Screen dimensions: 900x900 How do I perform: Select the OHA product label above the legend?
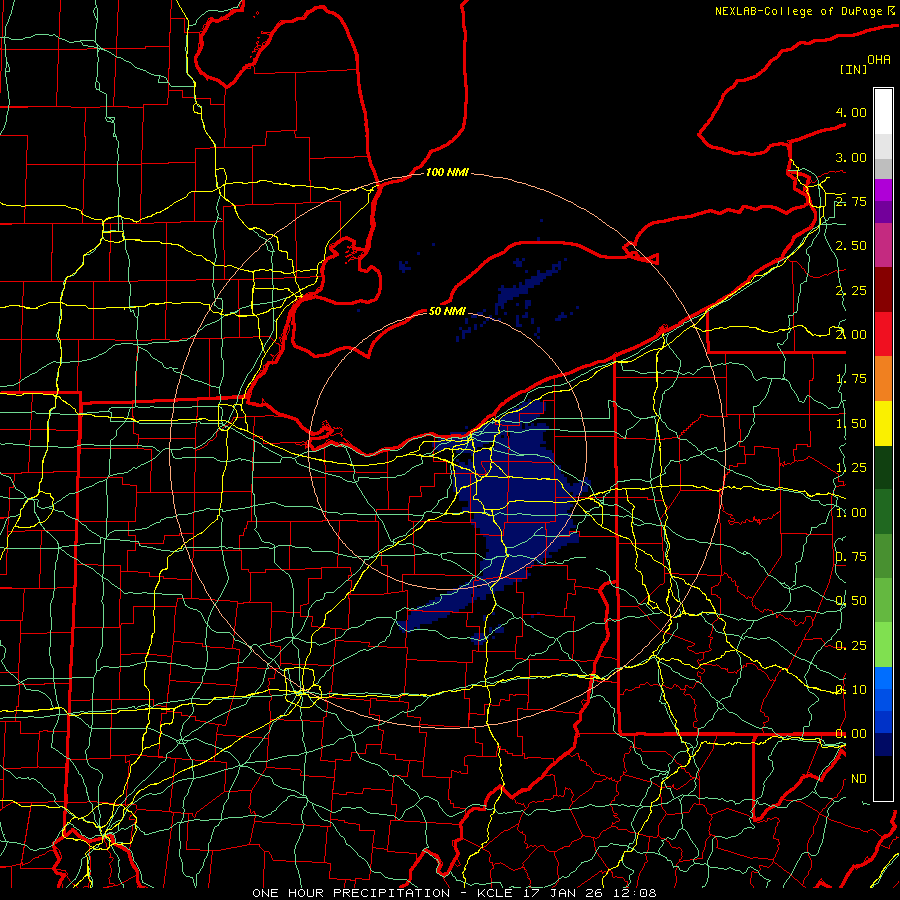pos(879,60)
